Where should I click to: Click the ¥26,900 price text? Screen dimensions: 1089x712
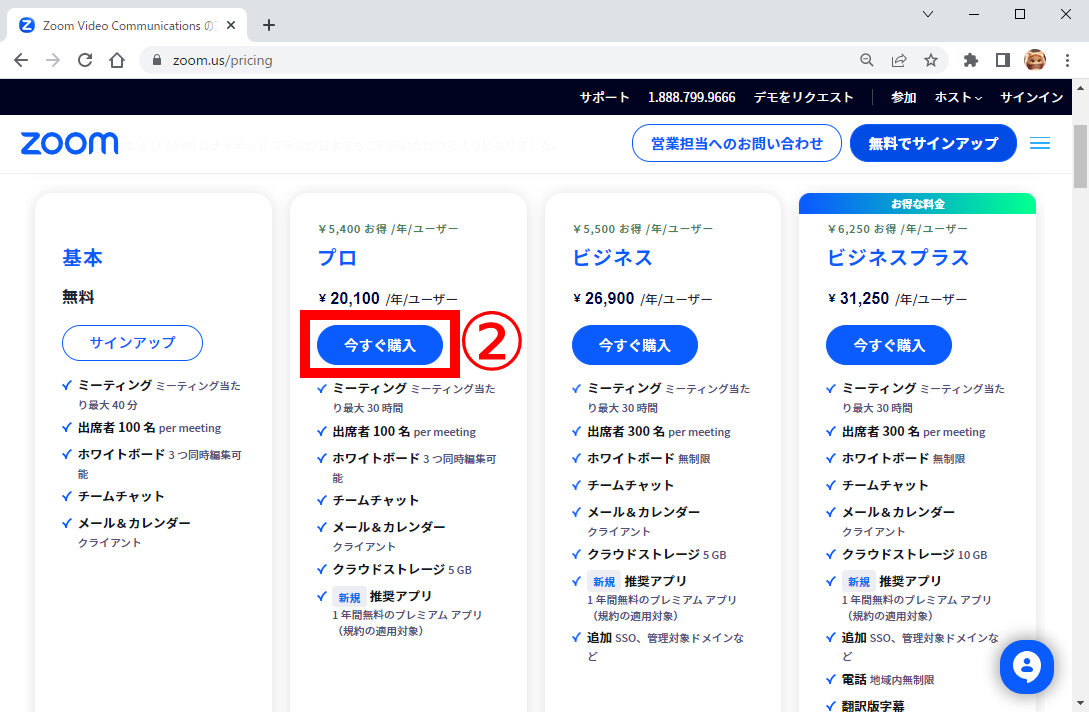(x=604, y=299)
